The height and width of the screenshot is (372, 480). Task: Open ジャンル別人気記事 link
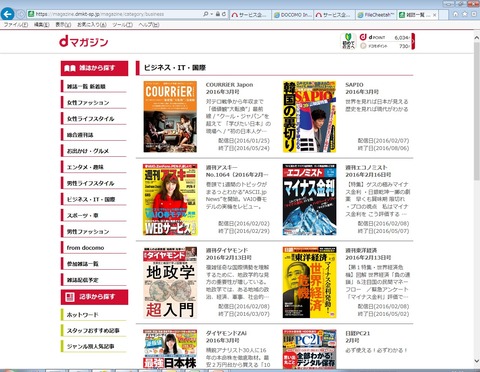(x=94, y=346)
